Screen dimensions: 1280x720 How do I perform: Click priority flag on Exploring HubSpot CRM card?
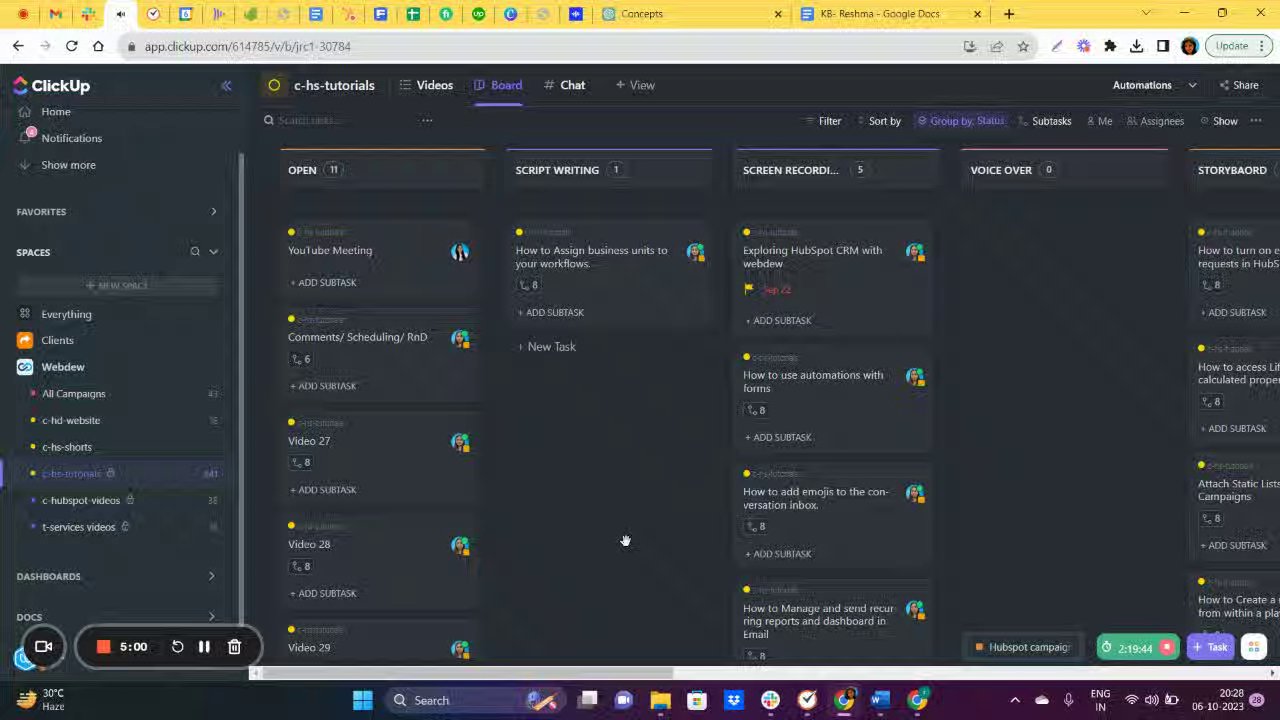click(749, 290)
